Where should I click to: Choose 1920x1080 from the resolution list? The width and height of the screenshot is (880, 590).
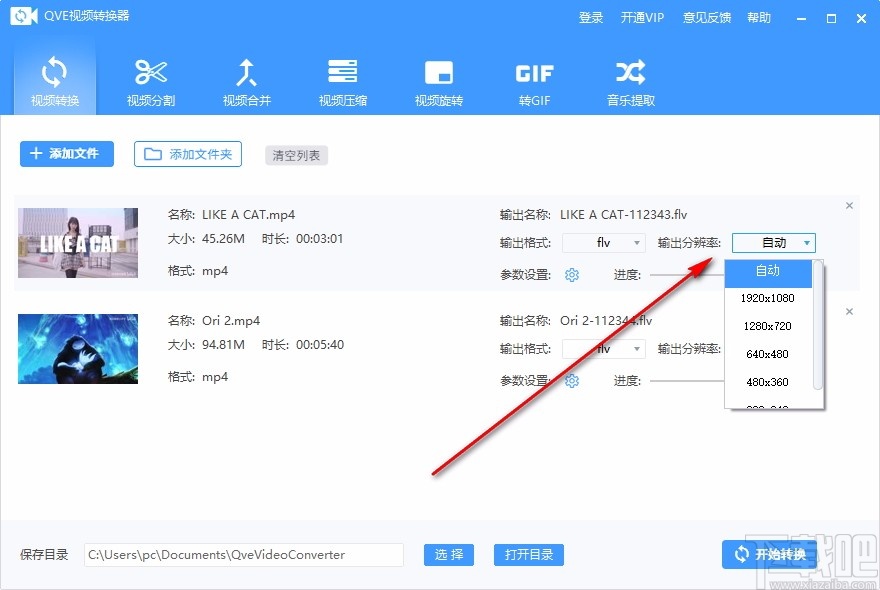(766, 298)
